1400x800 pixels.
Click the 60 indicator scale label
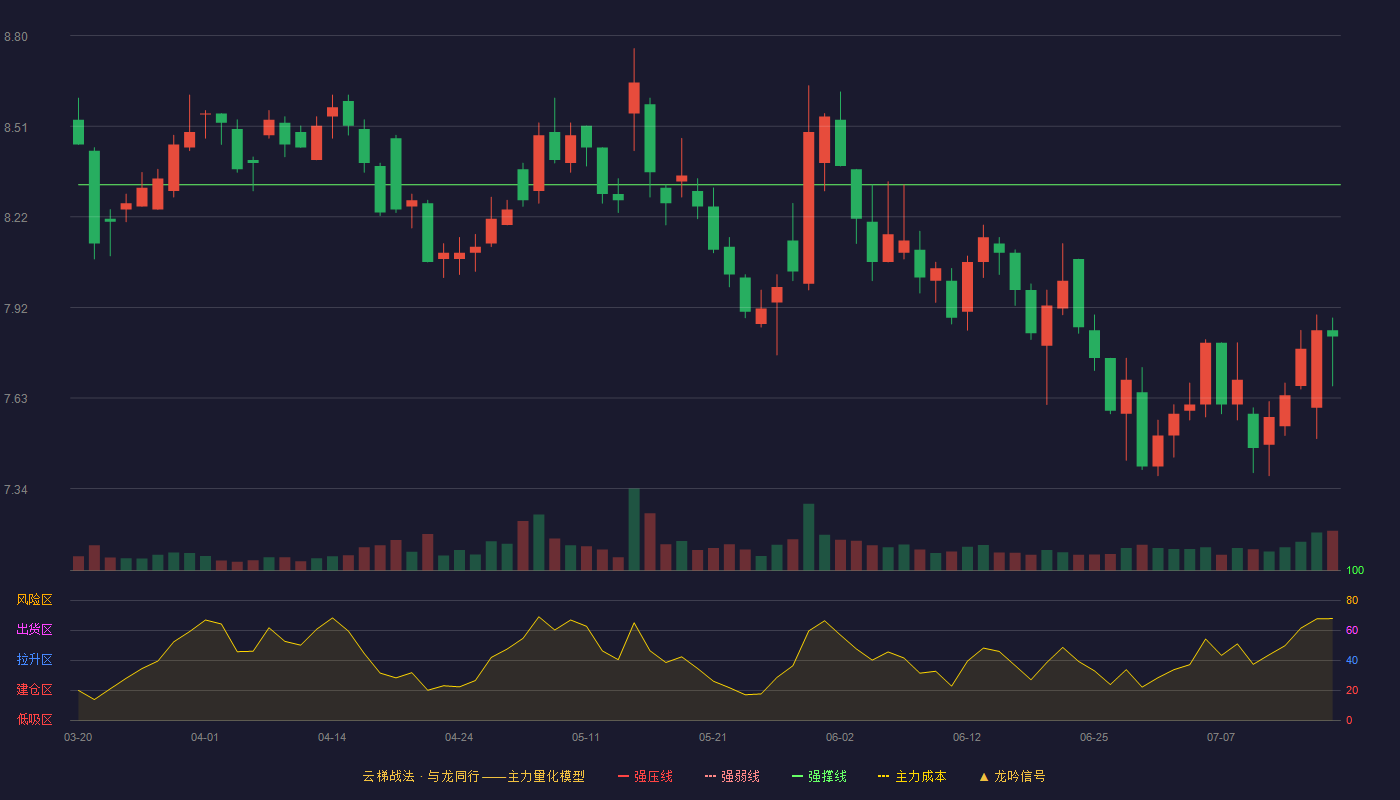tap(1352, 630)
